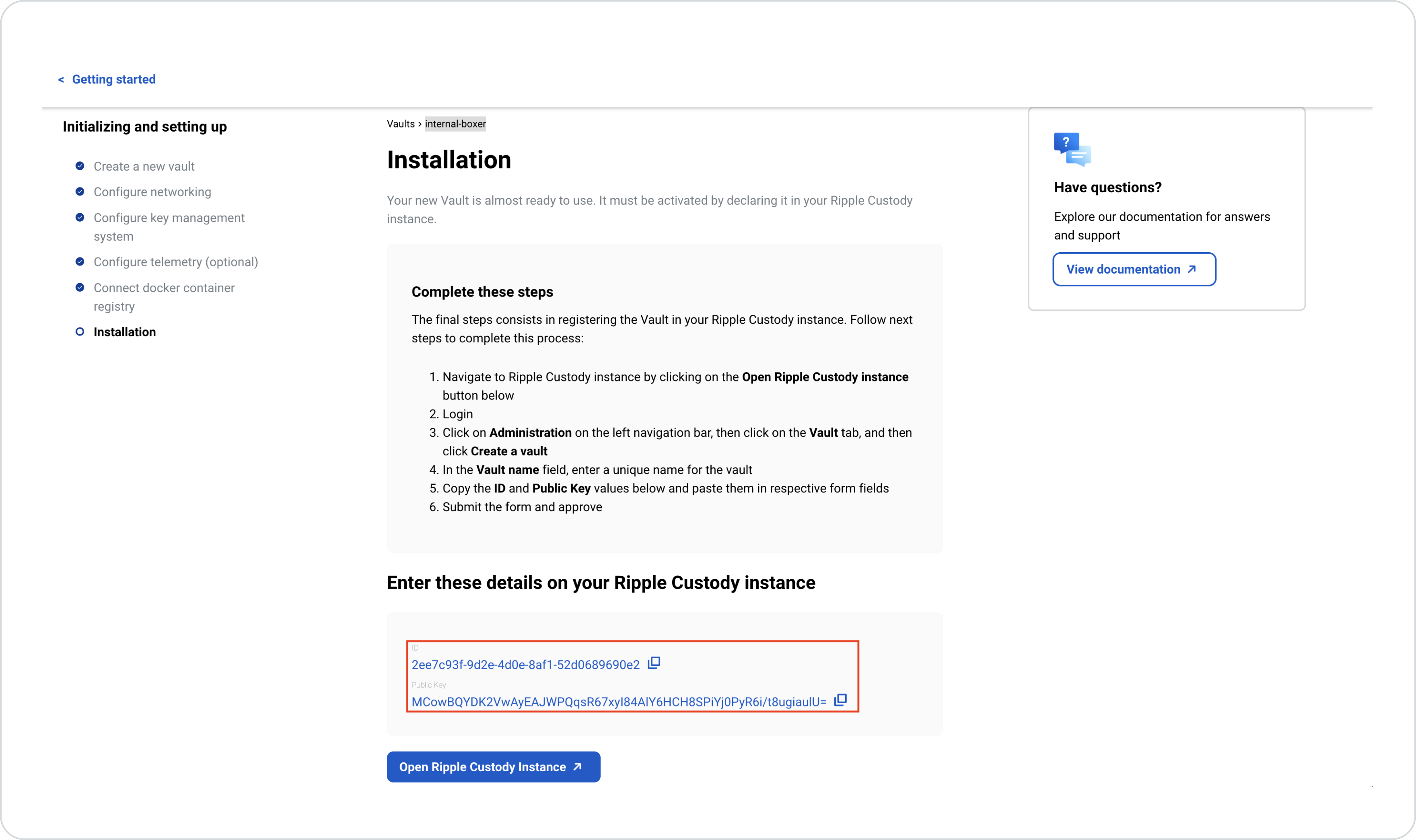This screenshot has width=1416, height=840.
Task: Click the step 4 Vault name instruction
Action: 597,470
